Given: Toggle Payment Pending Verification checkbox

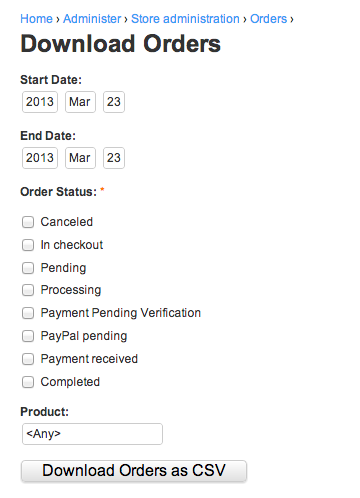Looking at the screenshot, I should pos(28,313).
